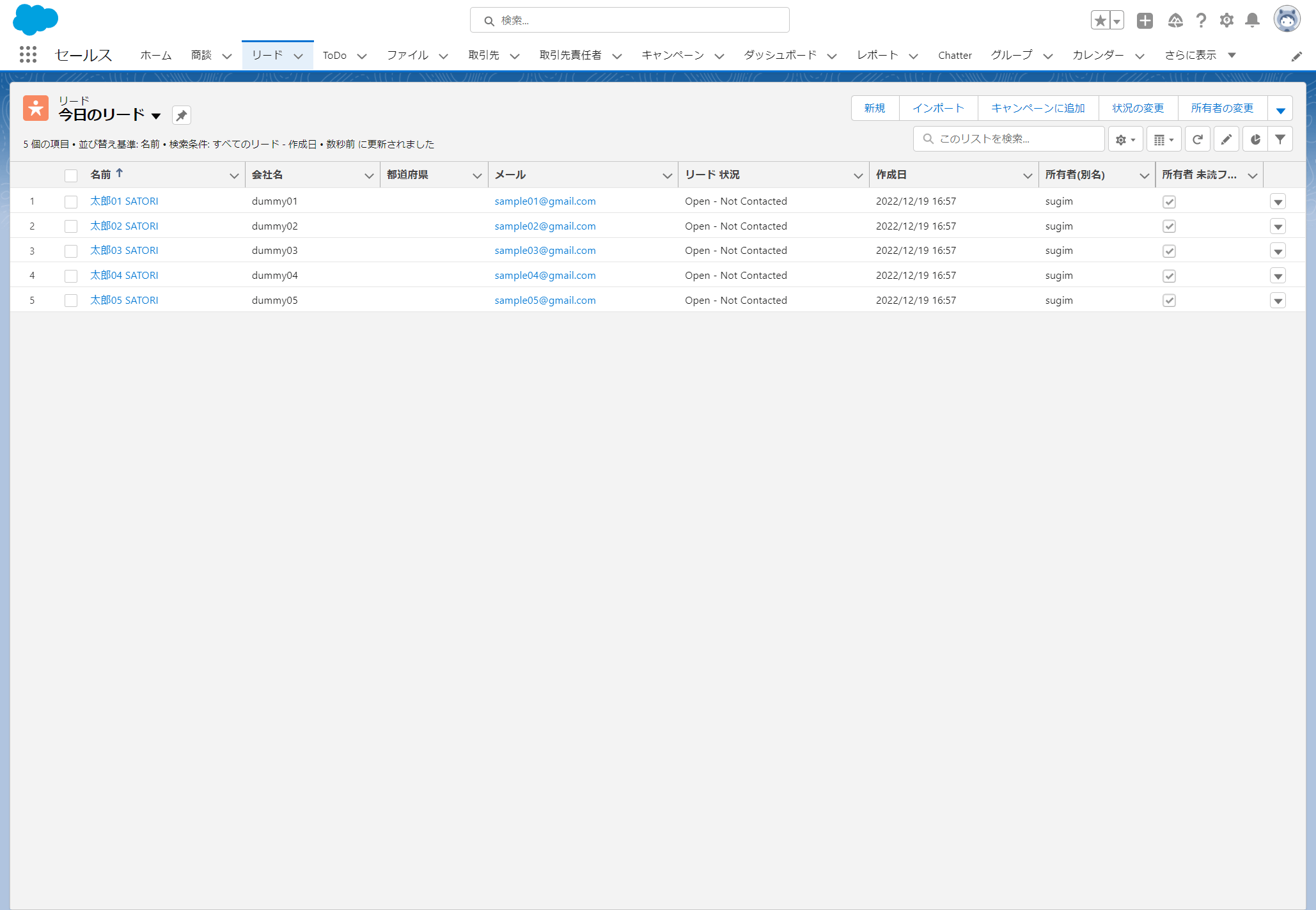The image size is (1316, 910).
Task: Click the 新規 button
Action: (874, 108)
